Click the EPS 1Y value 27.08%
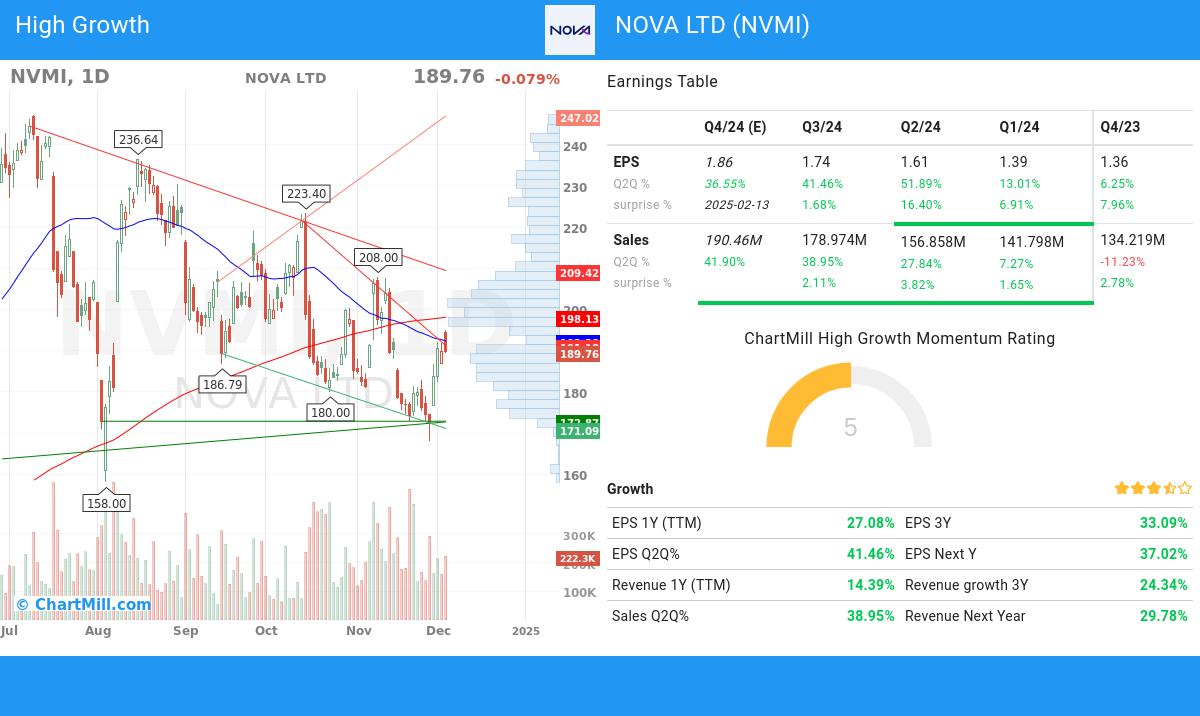The image size is (1200, 716). (871, 523)
